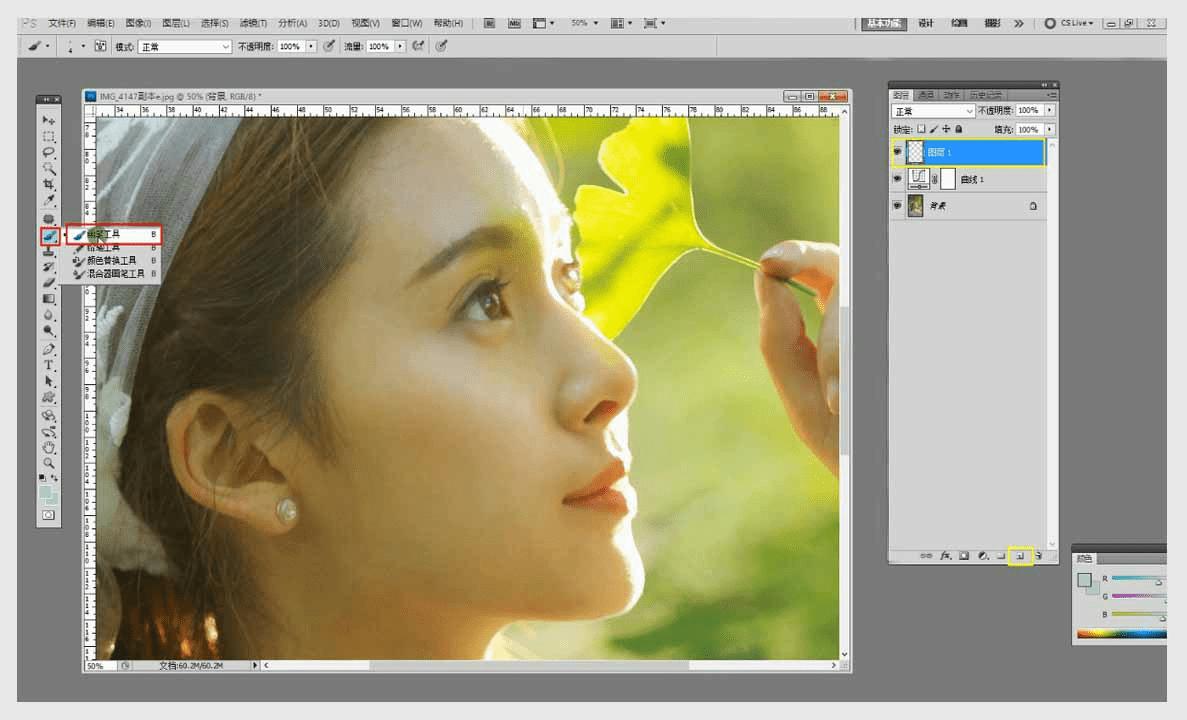Open the brush 模式 blend mode dropdown
The width and height of the screenshot is (1187, 720).
pos(185,46)
